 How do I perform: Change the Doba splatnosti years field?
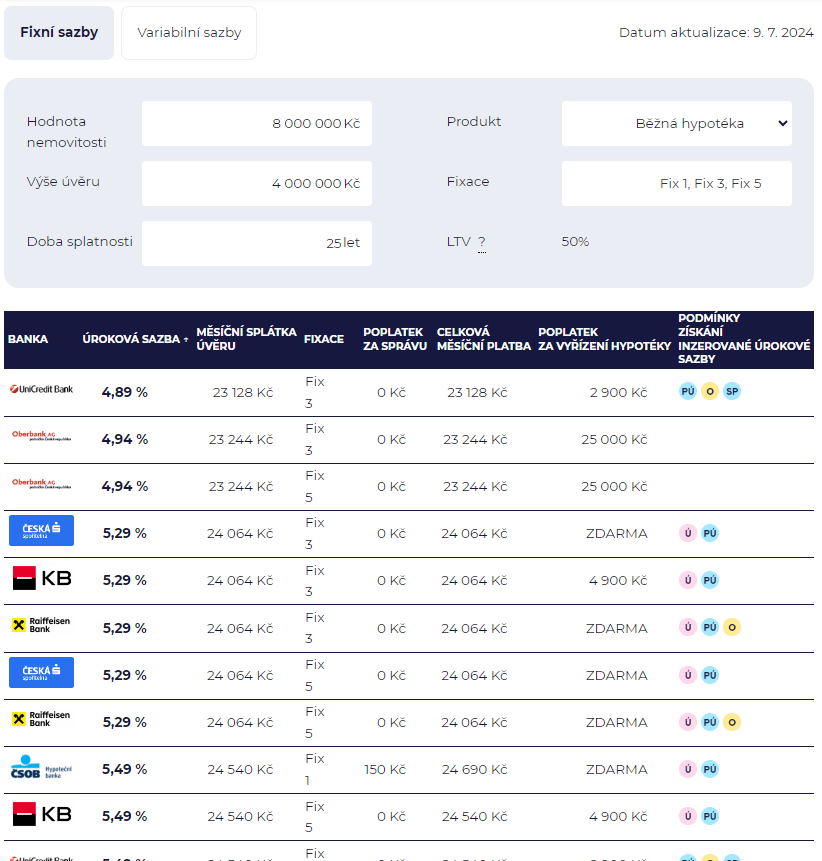pos(256,243)
